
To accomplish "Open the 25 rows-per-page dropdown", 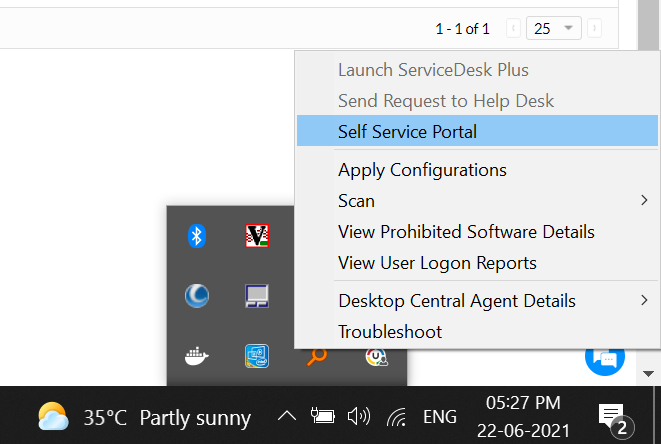I will [554, 28].
